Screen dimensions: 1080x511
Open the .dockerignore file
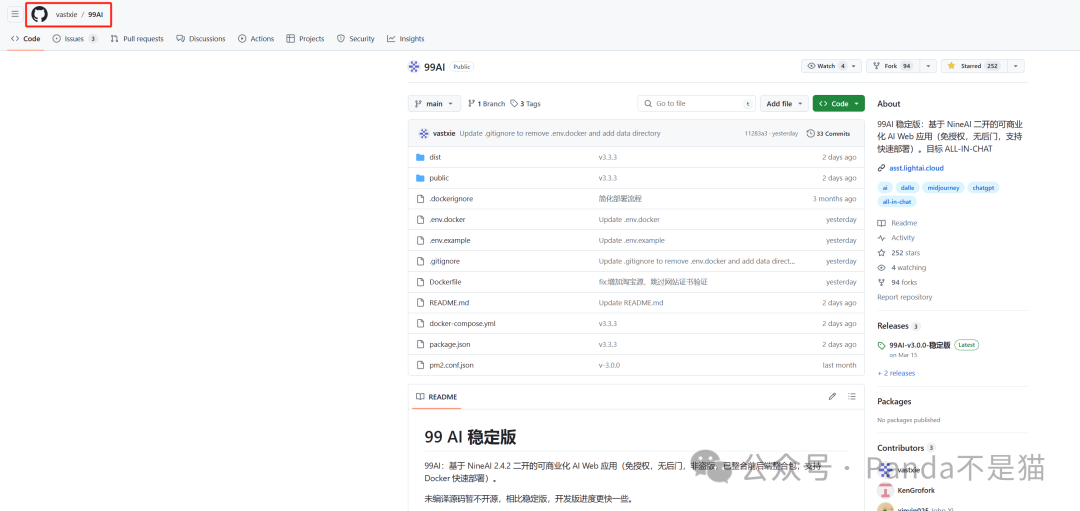point(450,198)
